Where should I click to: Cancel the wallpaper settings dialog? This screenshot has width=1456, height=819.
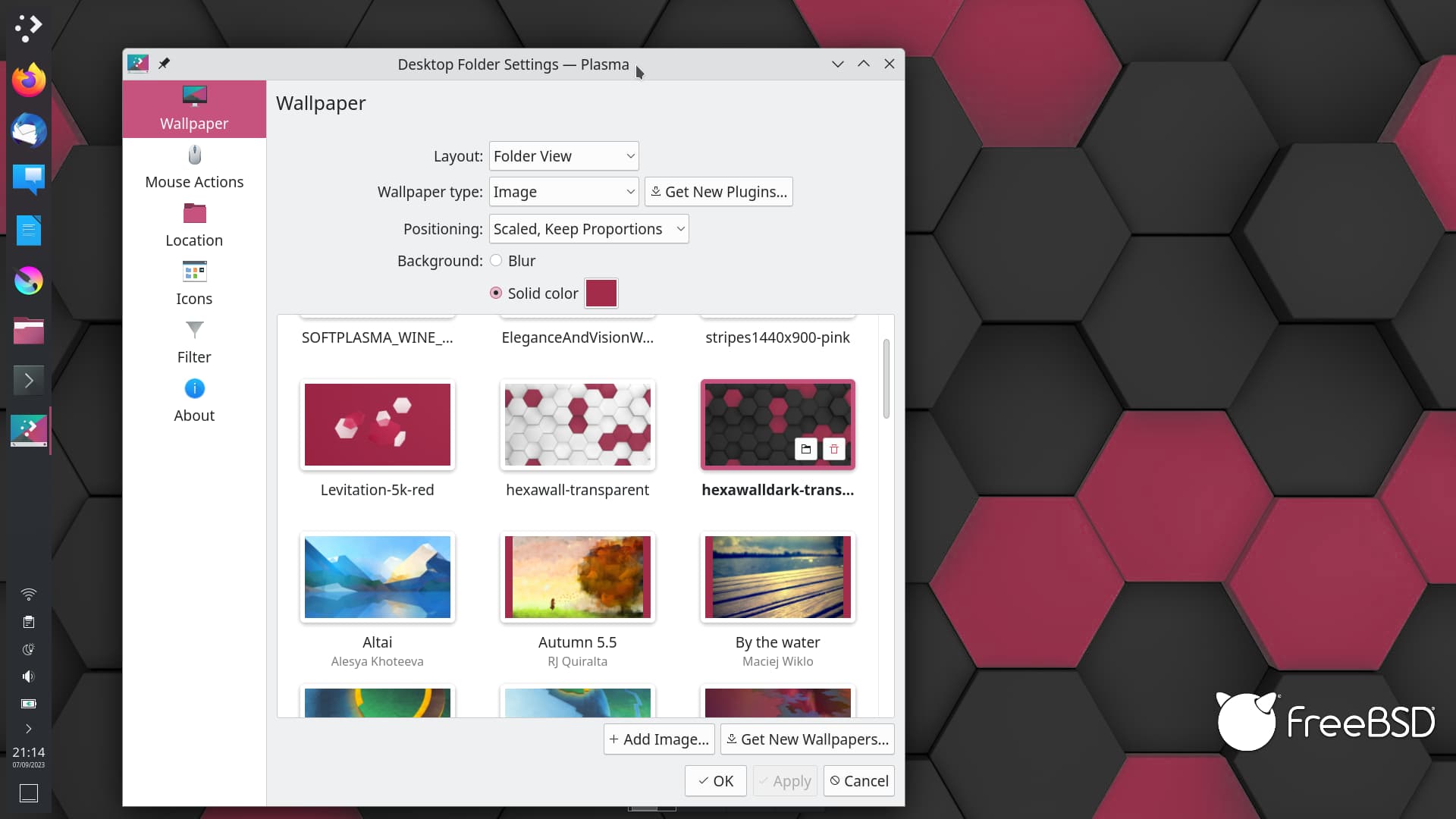(x=859, y=781)
